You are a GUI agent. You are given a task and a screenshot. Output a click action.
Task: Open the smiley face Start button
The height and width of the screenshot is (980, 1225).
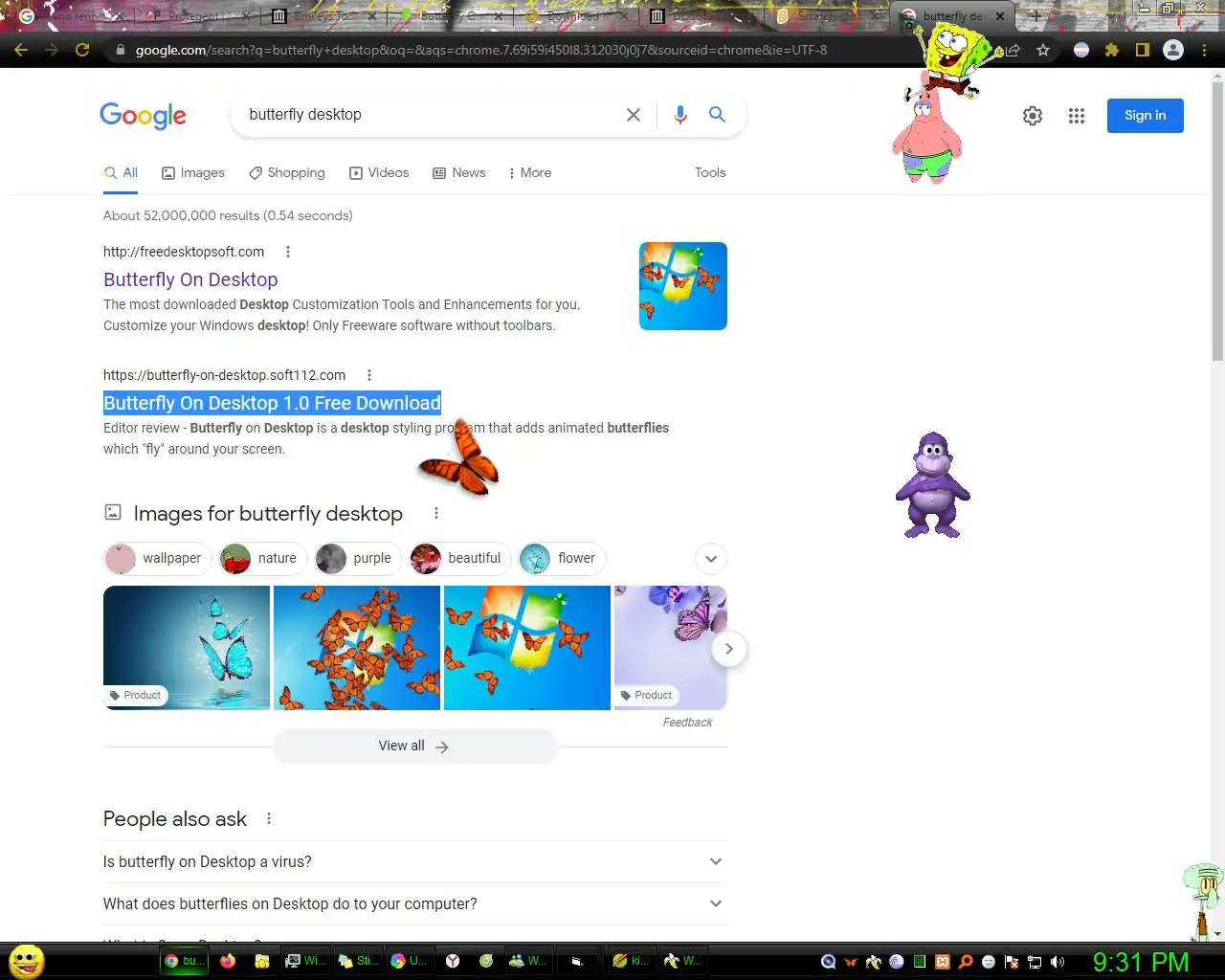(27, 961)
